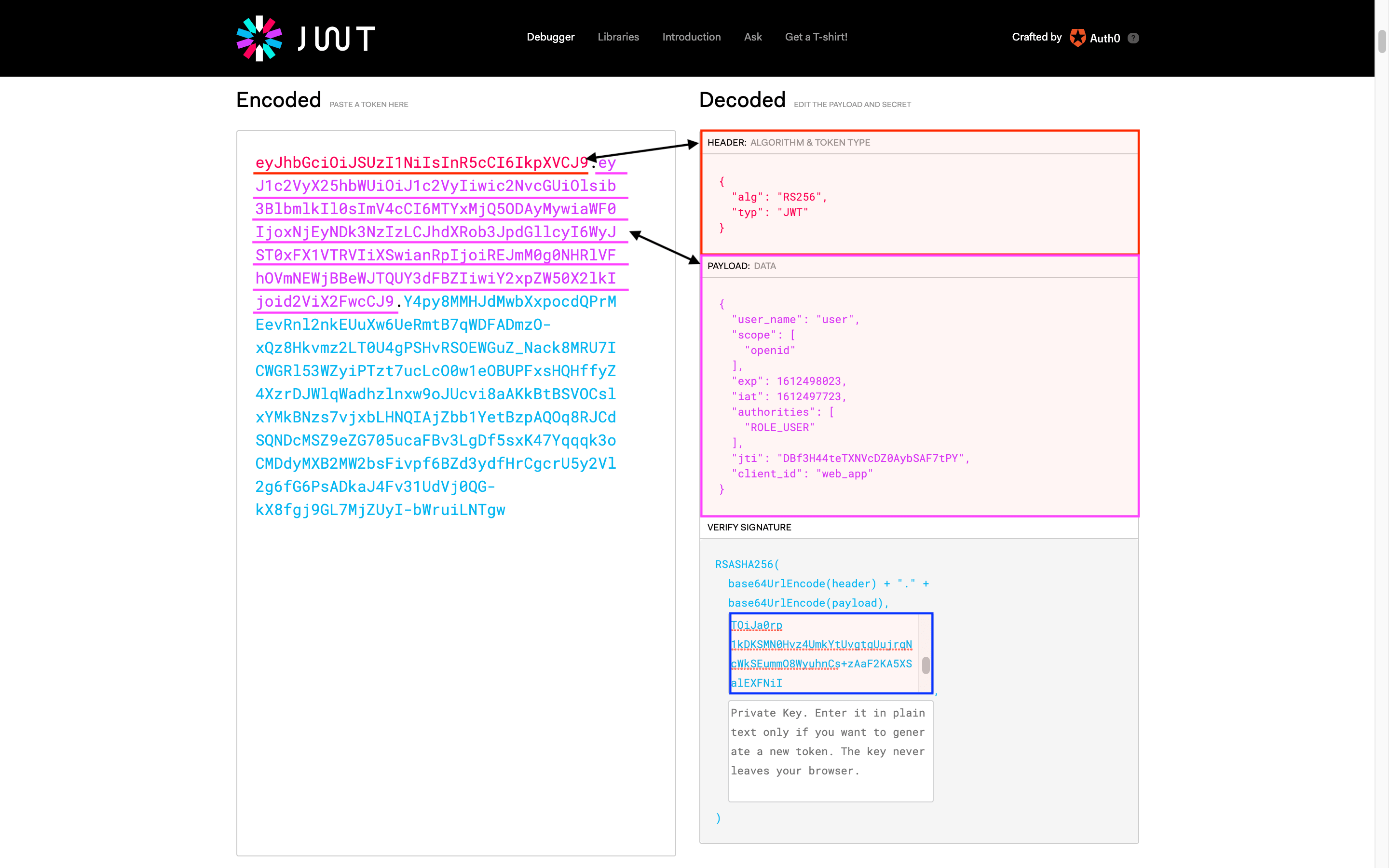
Task: Click the red encoded header segment eyJhbGci
Action: click(x=422, y=163)
